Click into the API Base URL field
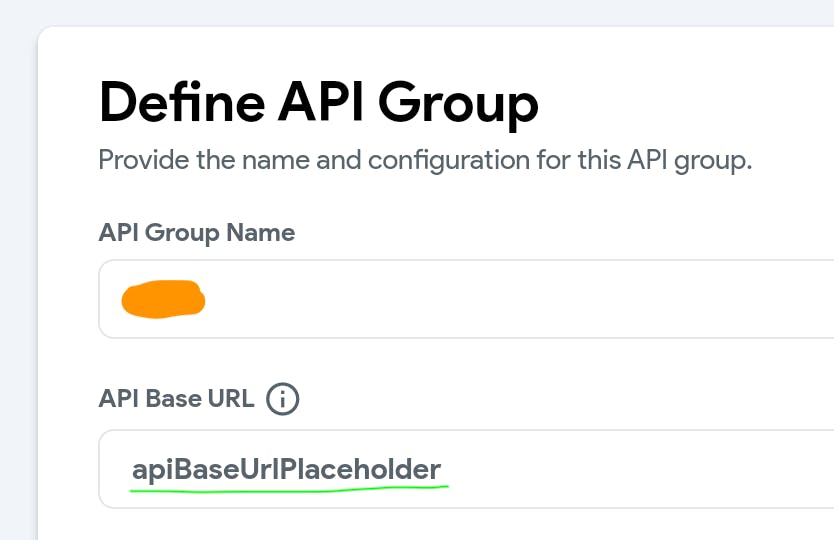 (600, 469)
